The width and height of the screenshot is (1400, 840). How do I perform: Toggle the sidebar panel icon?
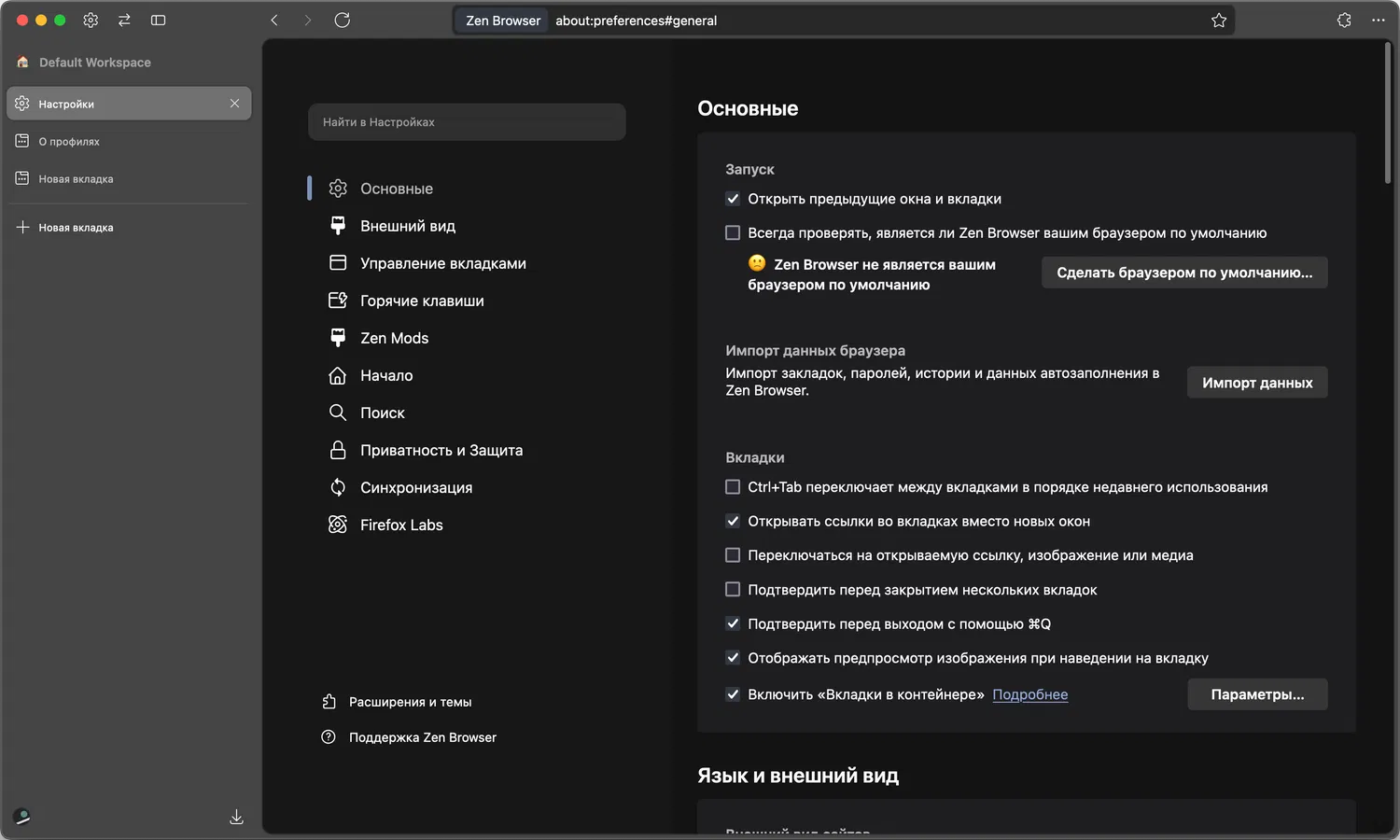click(x=159, y=21)
